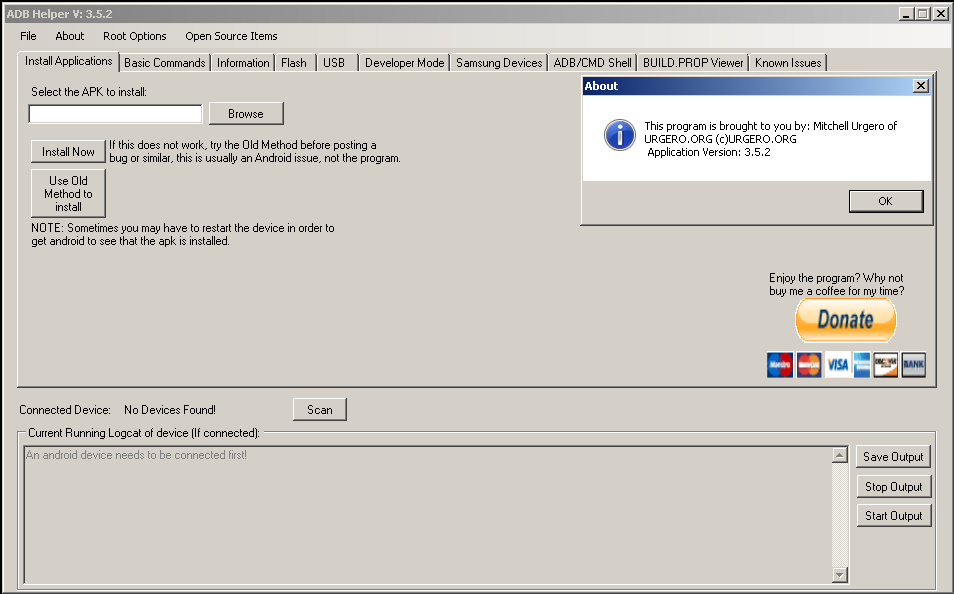Click the logcat scrollbar up arrow
The height and width of the screenshot is (594, 954).
point(840,455)
